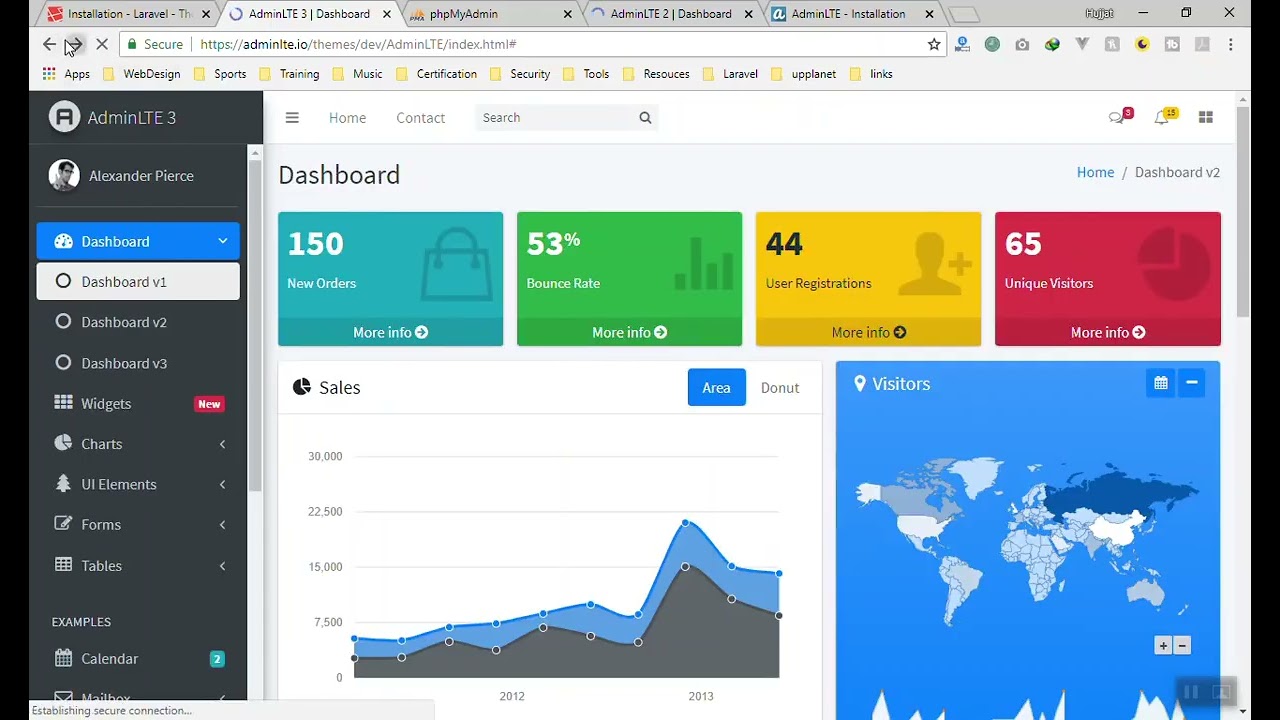Click the calendar icon in Visitors card
This screenshot has height=720, width=1280.
pyautogui.click(x=1160, y=383)
